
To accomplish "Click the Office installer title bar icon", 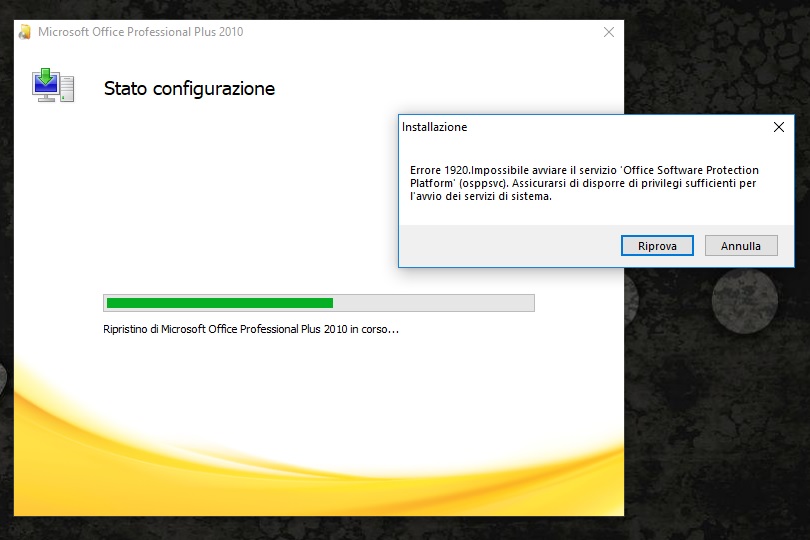I will point(24,32).
